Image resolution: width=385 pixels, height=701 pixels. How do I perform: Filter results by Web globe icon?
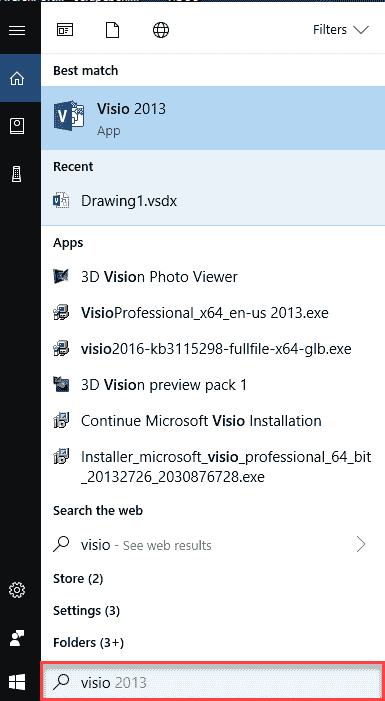pyautogui.click(x=161, y=30)
